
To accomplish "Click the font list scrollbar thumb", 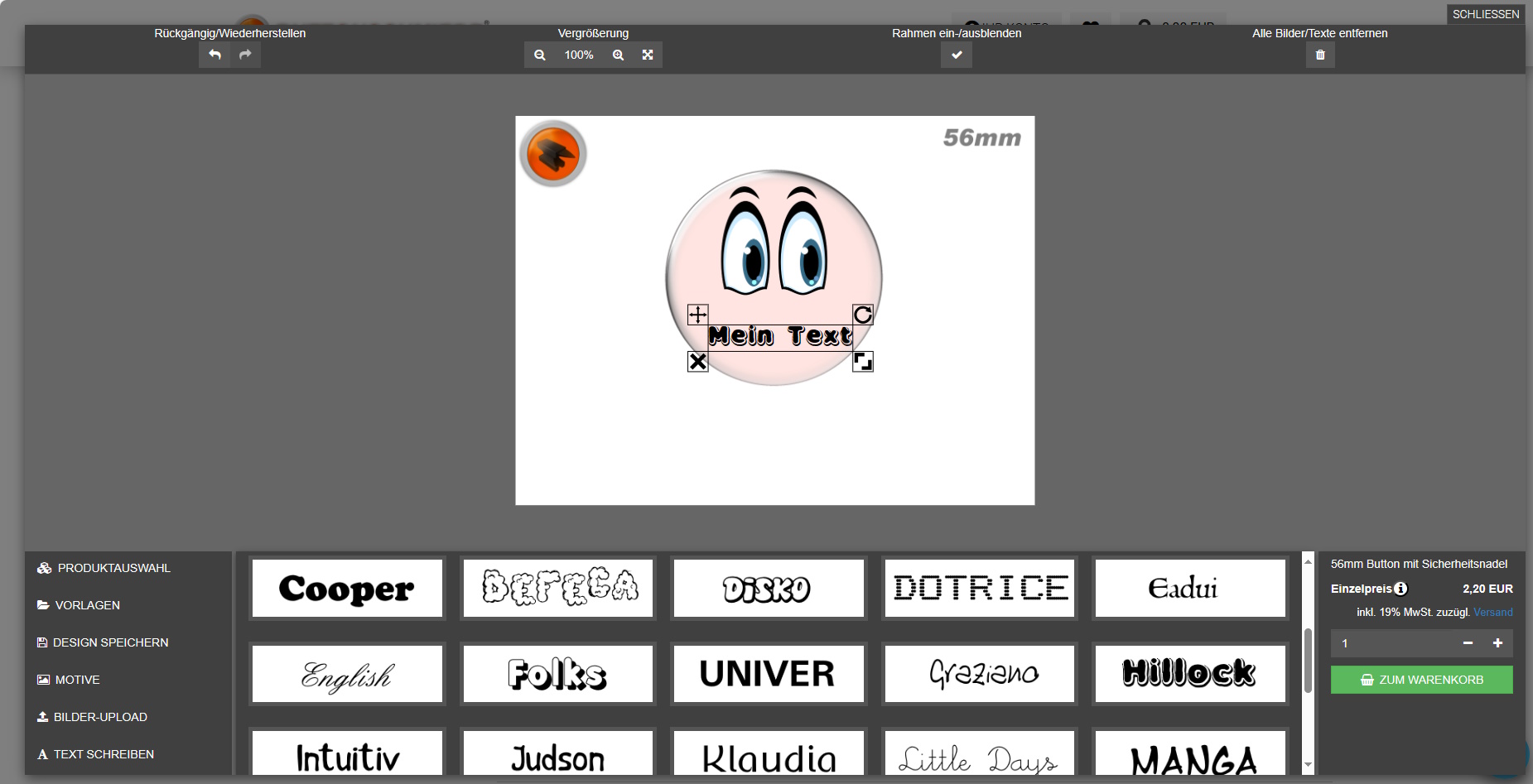I will click(x=1308, y=660).
